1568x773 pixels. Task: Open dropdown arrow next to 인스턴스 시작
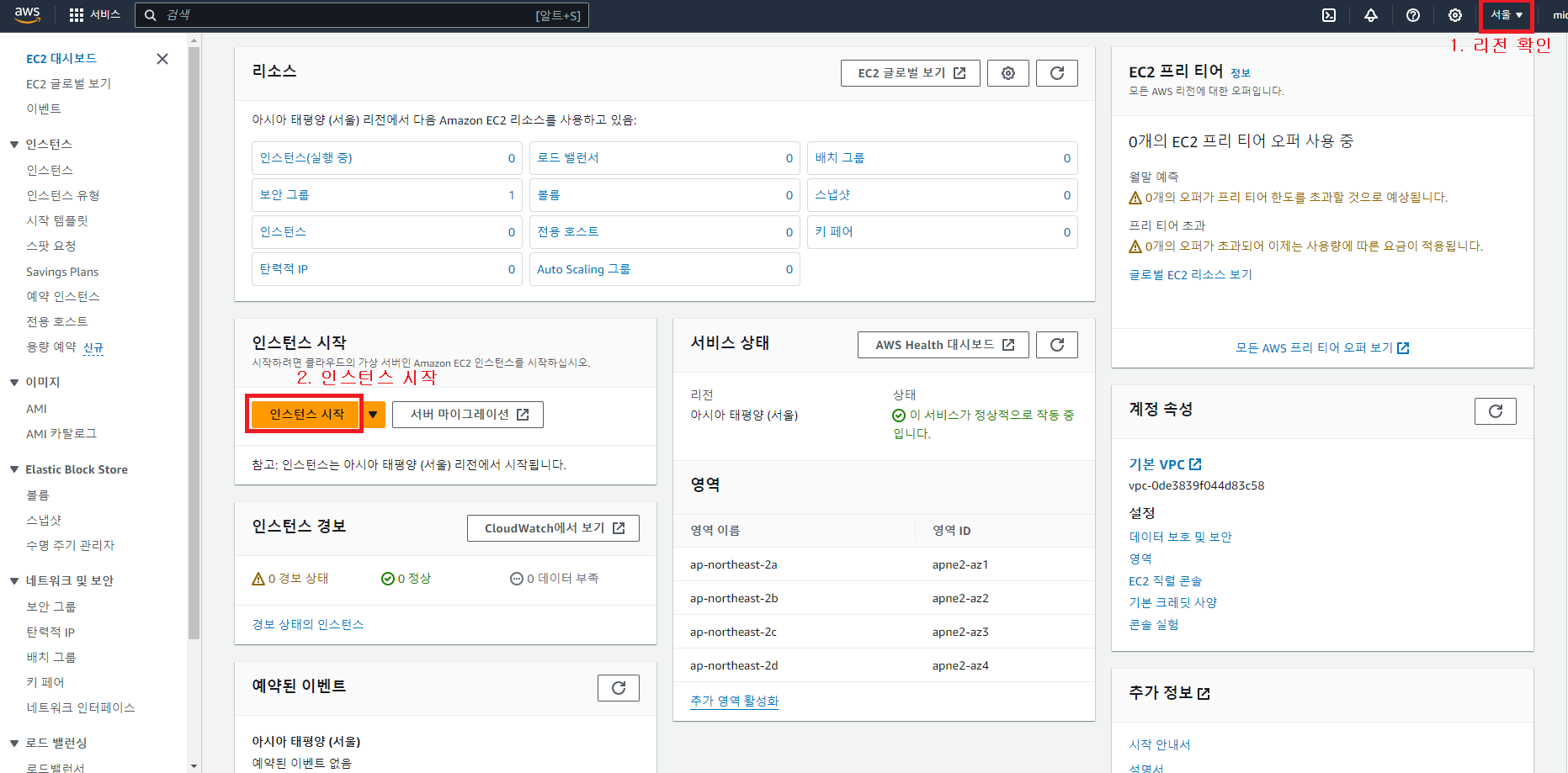coord(373,415)
